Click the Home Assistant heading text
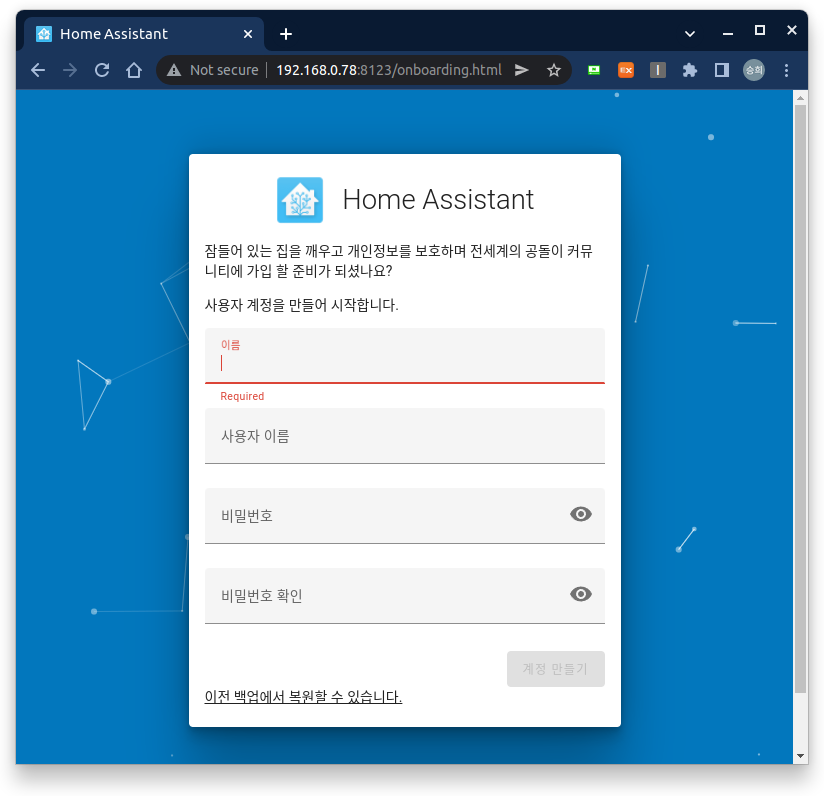This screenshot has height=796, width=824. click(438, 200)
